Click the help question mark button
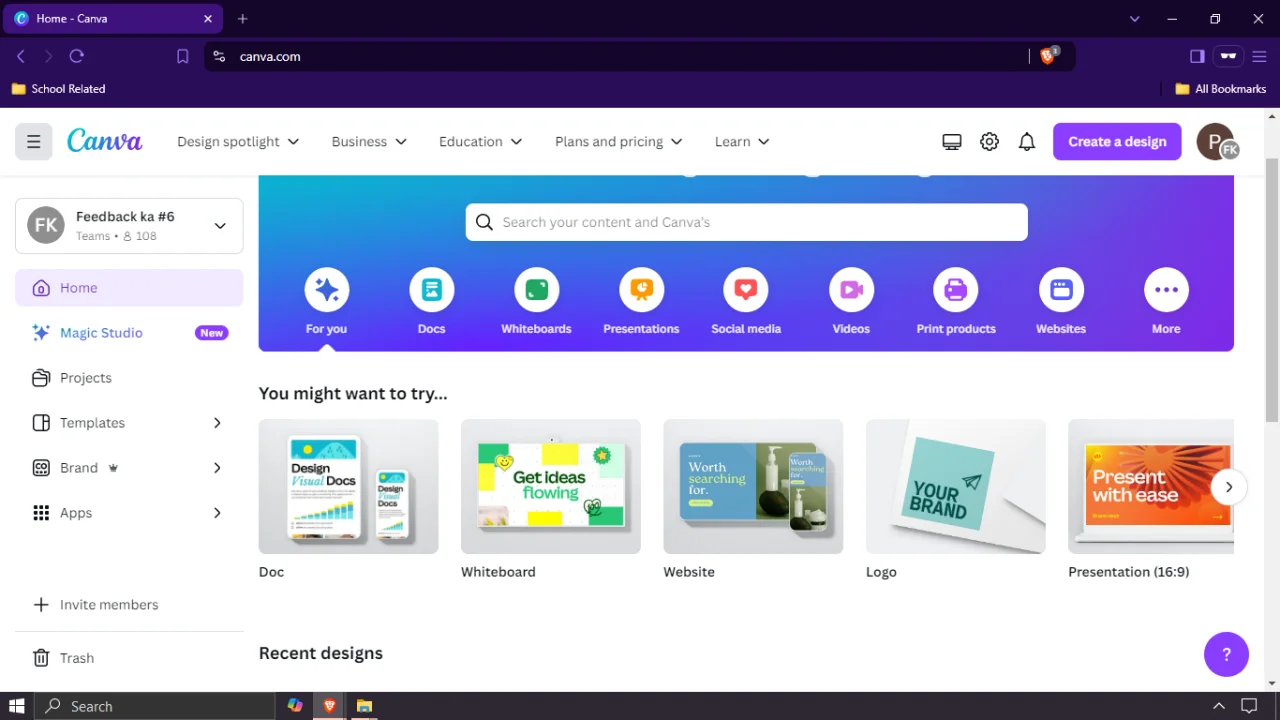 1226,655
